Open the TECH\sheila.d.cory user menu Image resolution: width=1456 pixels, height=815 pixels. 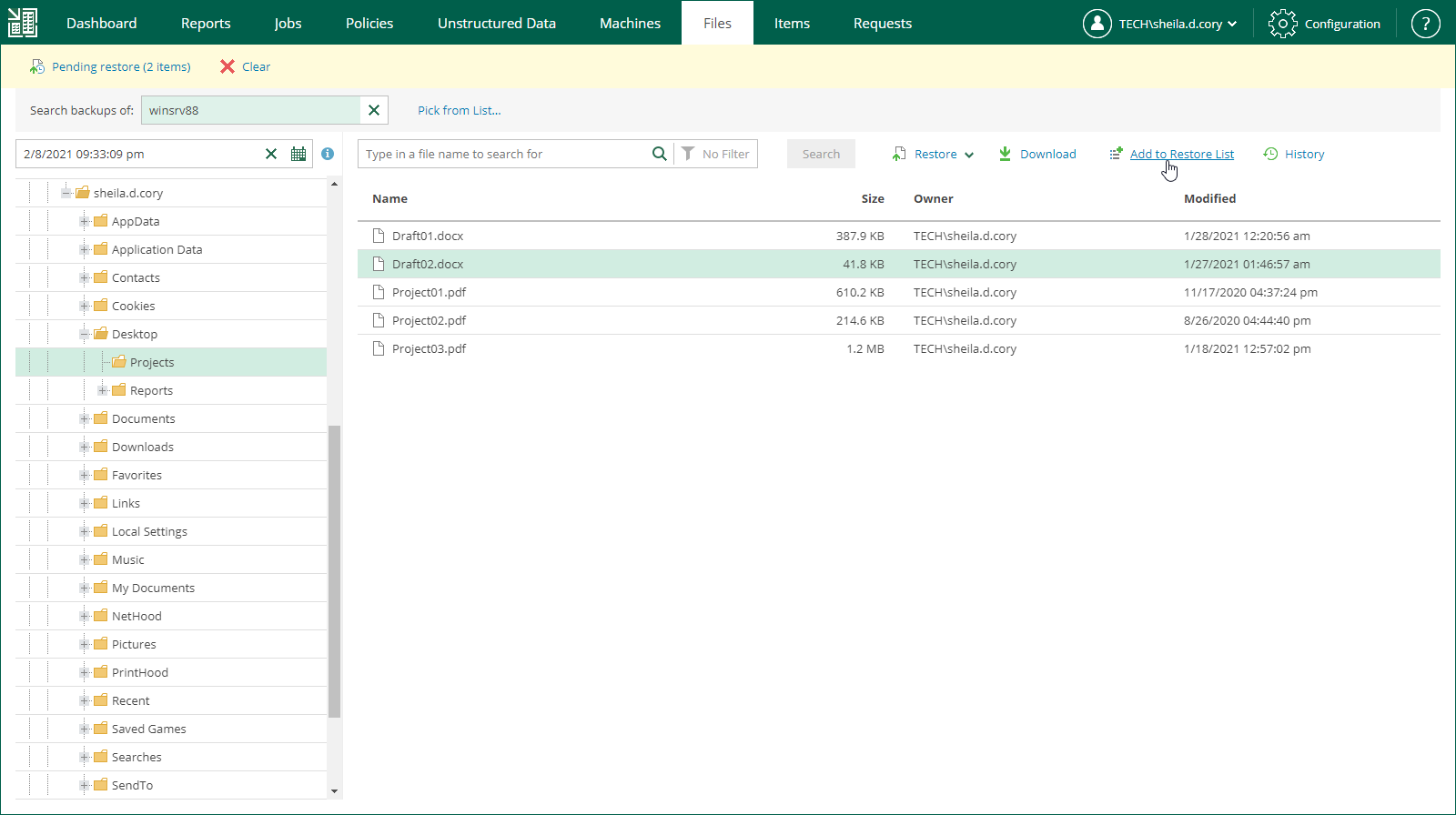(x=1160, y=24)
